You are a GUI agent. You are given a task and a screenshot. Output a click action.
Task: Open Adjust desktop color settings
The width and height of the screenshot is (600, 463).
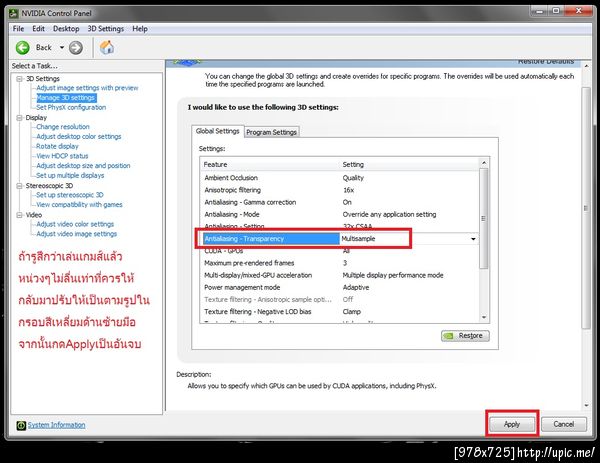[x=79, y=137]
